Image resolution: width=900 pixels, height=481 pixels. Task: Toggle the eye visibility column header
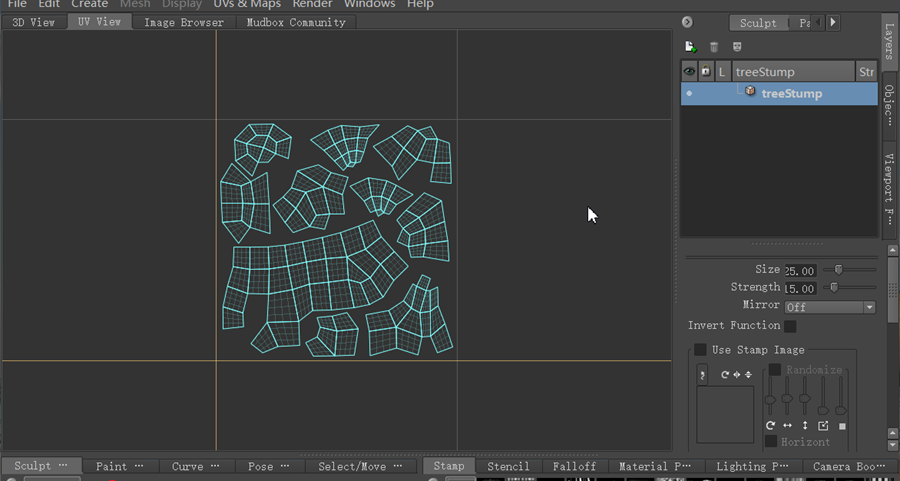pos(689,71)
